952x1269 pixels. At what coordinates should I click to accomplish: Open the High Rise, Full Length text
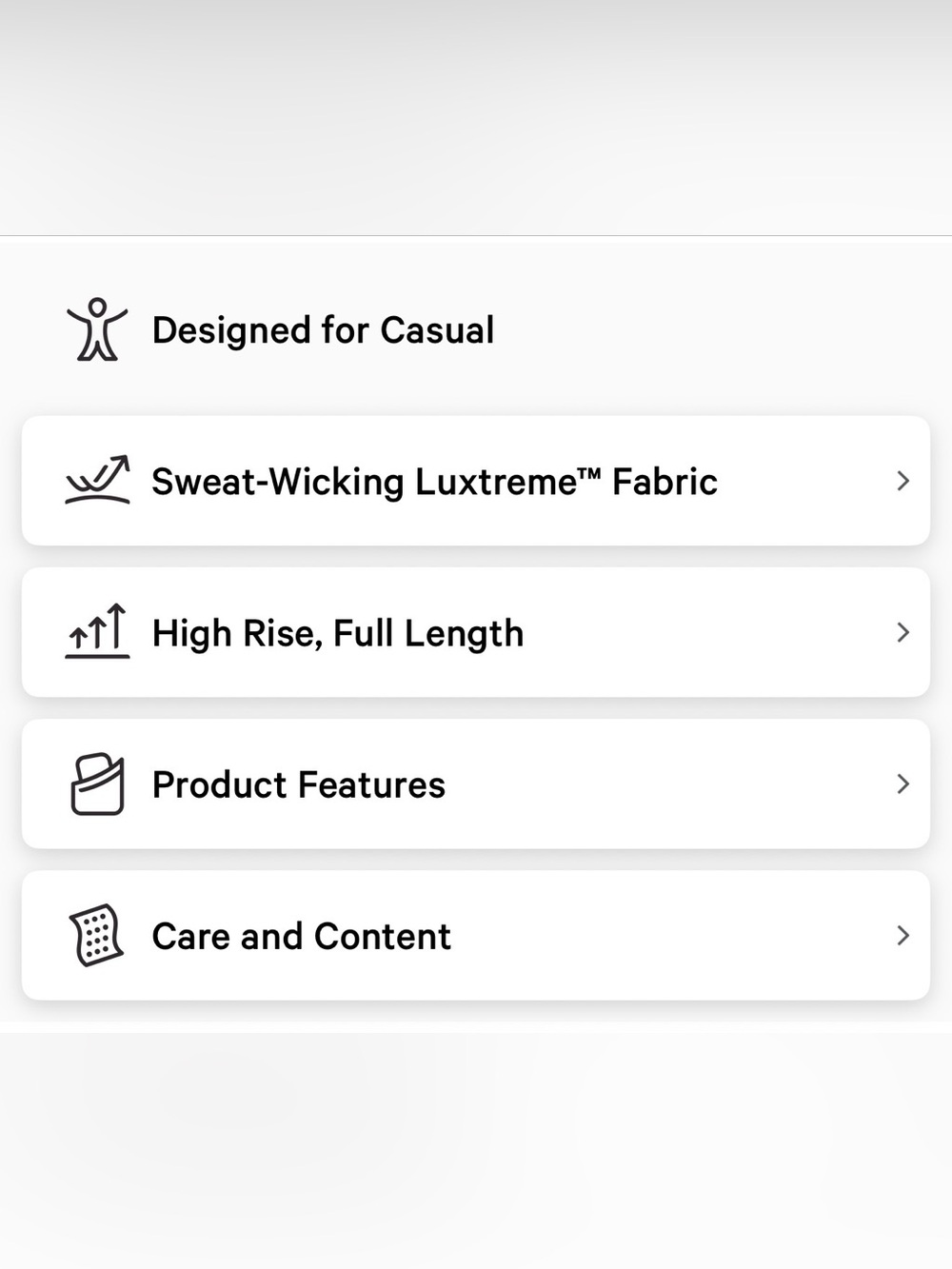(x=338, y=633)
